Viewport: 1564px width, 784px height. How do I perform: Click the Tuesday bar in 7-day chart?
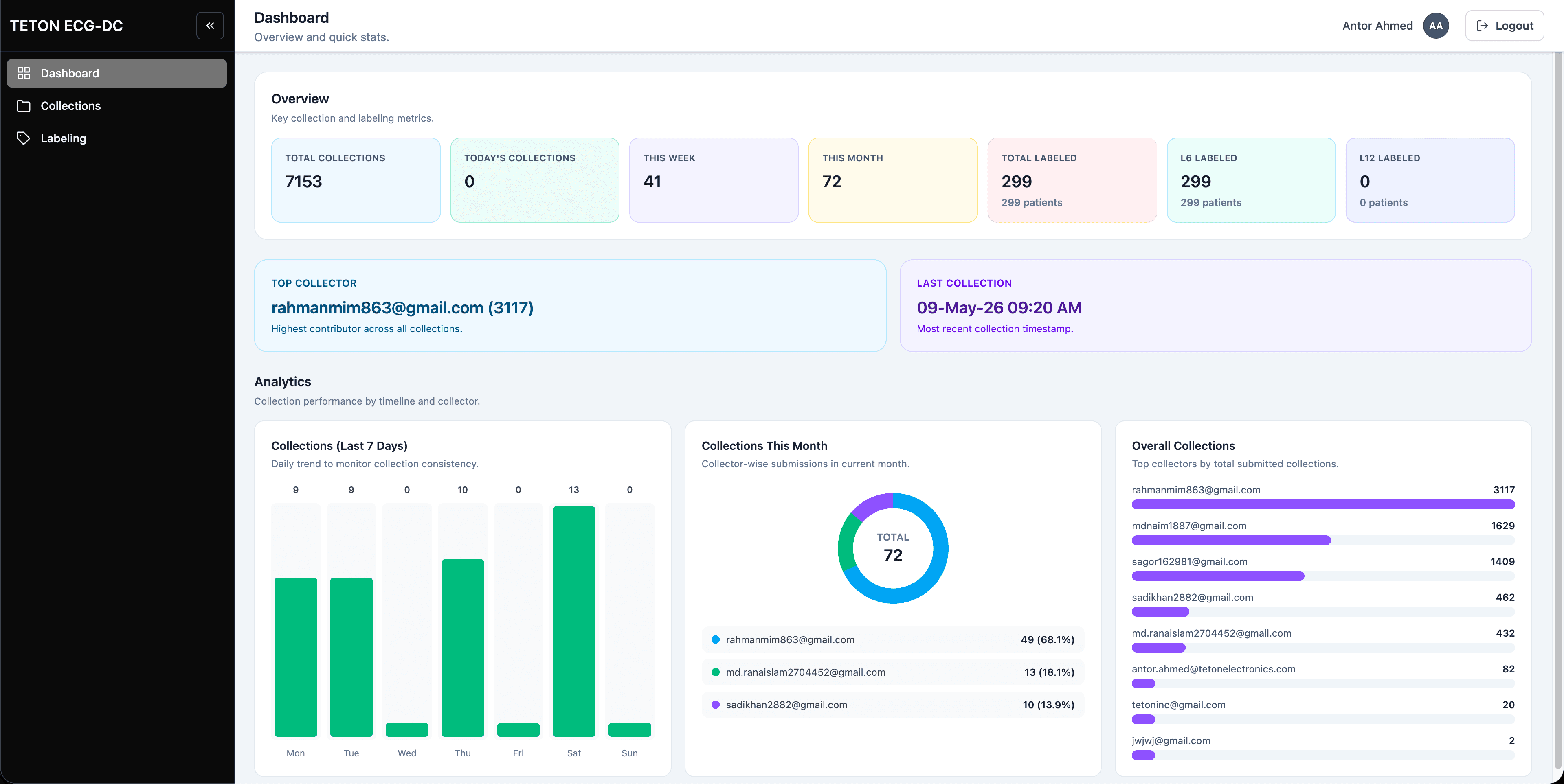click(x=351, y=657)
